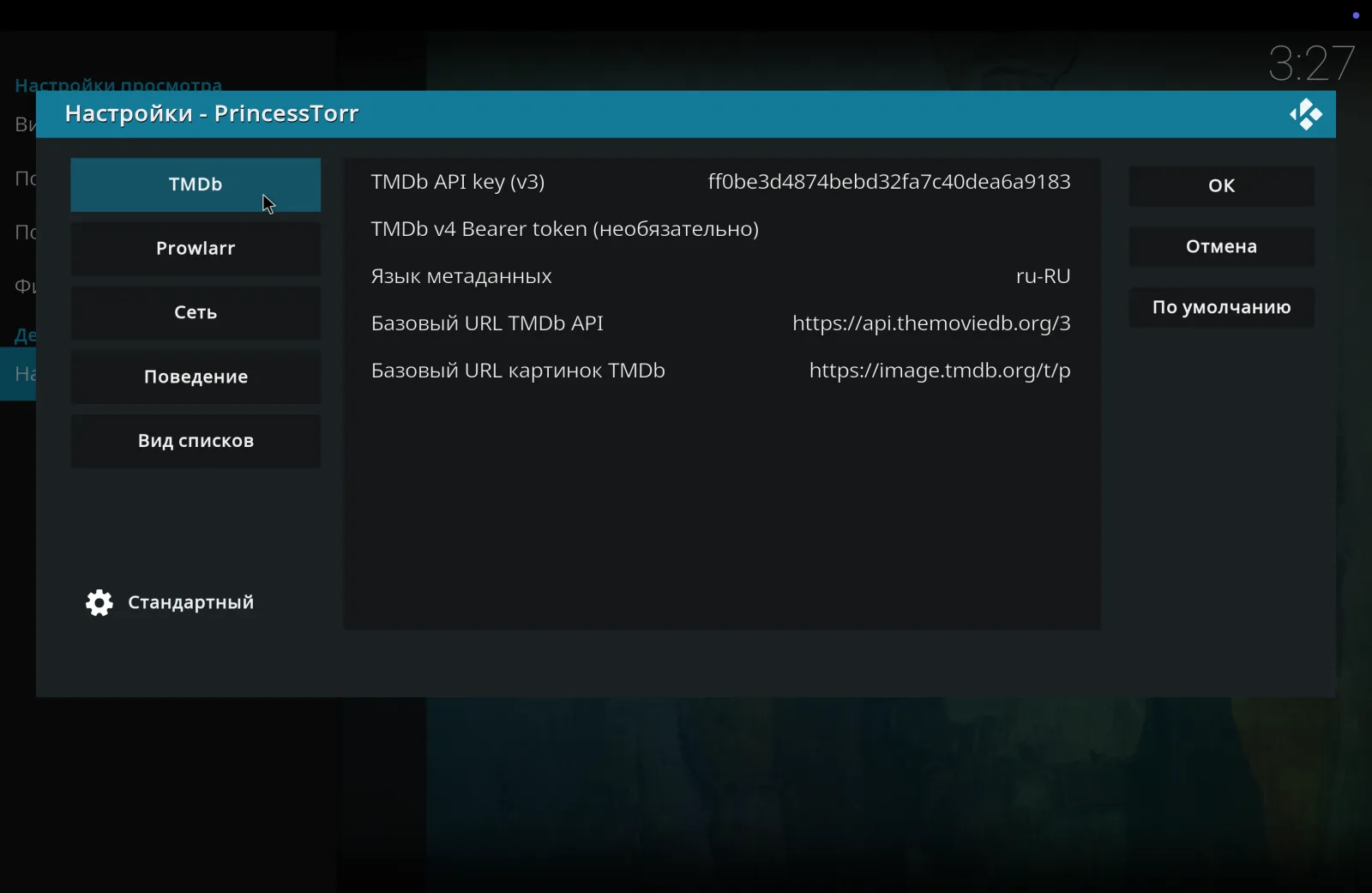Screen dimensions: 1372x893
Task: Edit the Базовый URL TMDb API setting
Action: pyautogui.click(x=721, y=323)
